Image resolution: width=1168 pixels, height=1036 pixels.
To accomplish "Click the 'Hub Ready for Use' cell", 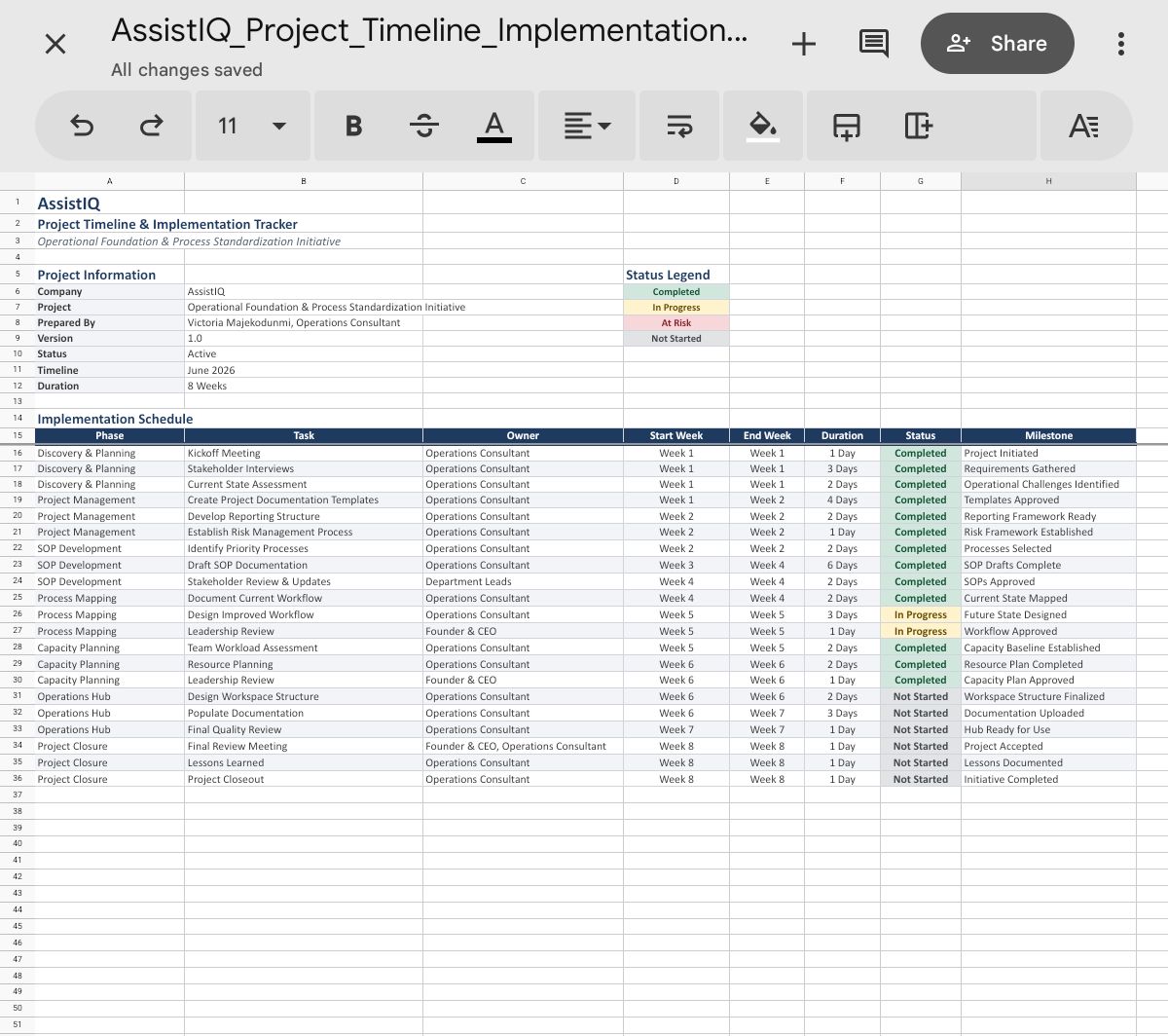I will coord(1048,729).
